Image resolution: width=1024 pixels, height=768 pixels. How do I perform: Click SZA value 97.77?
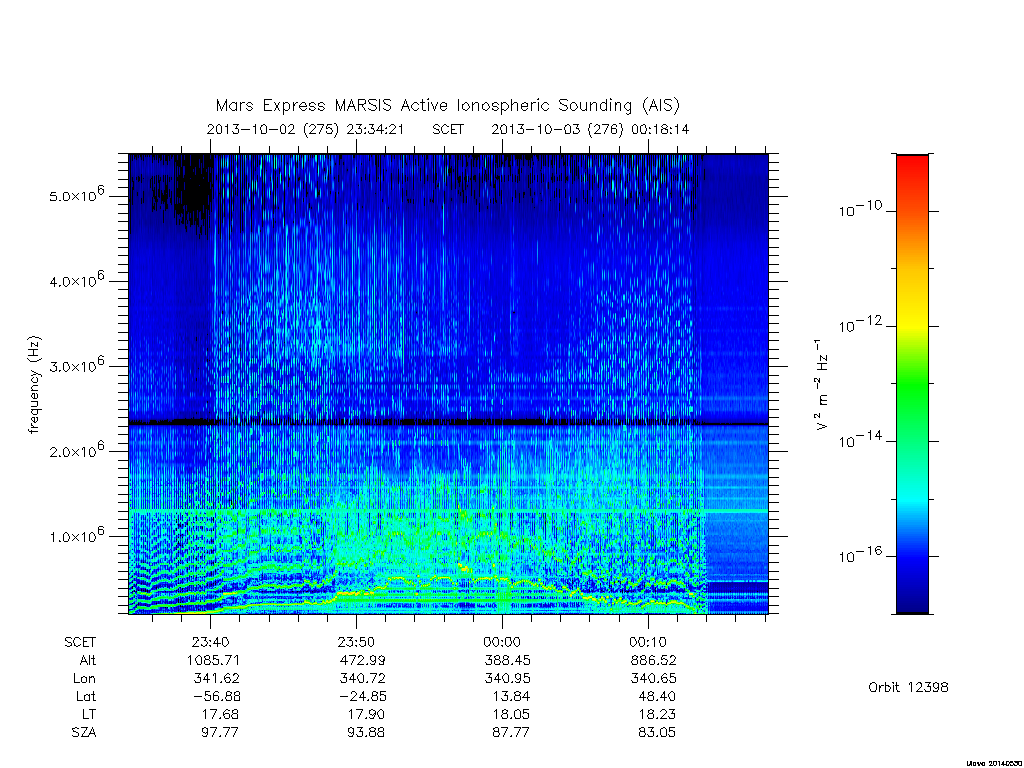point(220,733)
